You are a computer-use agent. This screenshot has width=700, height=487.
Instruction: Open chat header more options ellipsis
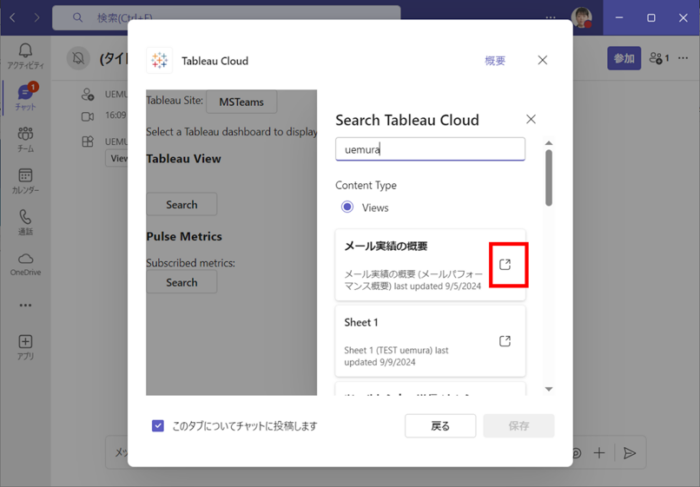pyautogui.click(x=683, y=58)
